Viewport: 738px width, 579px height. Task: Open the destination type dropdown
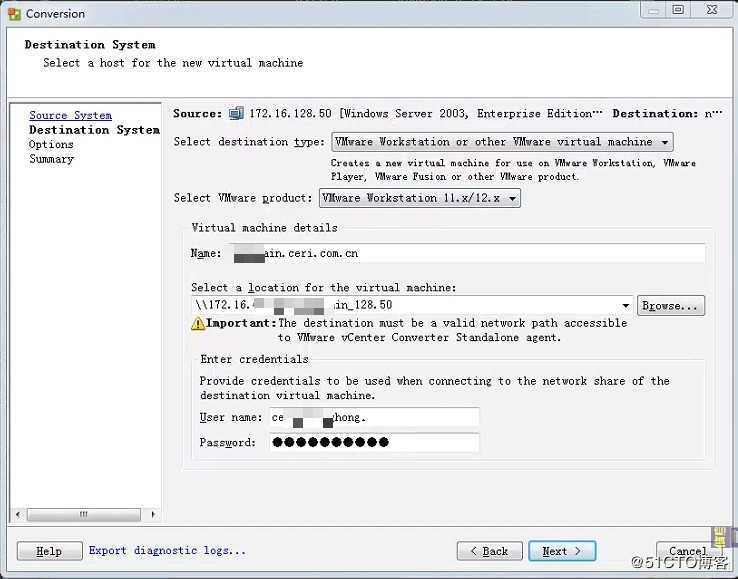coord(502,142)
